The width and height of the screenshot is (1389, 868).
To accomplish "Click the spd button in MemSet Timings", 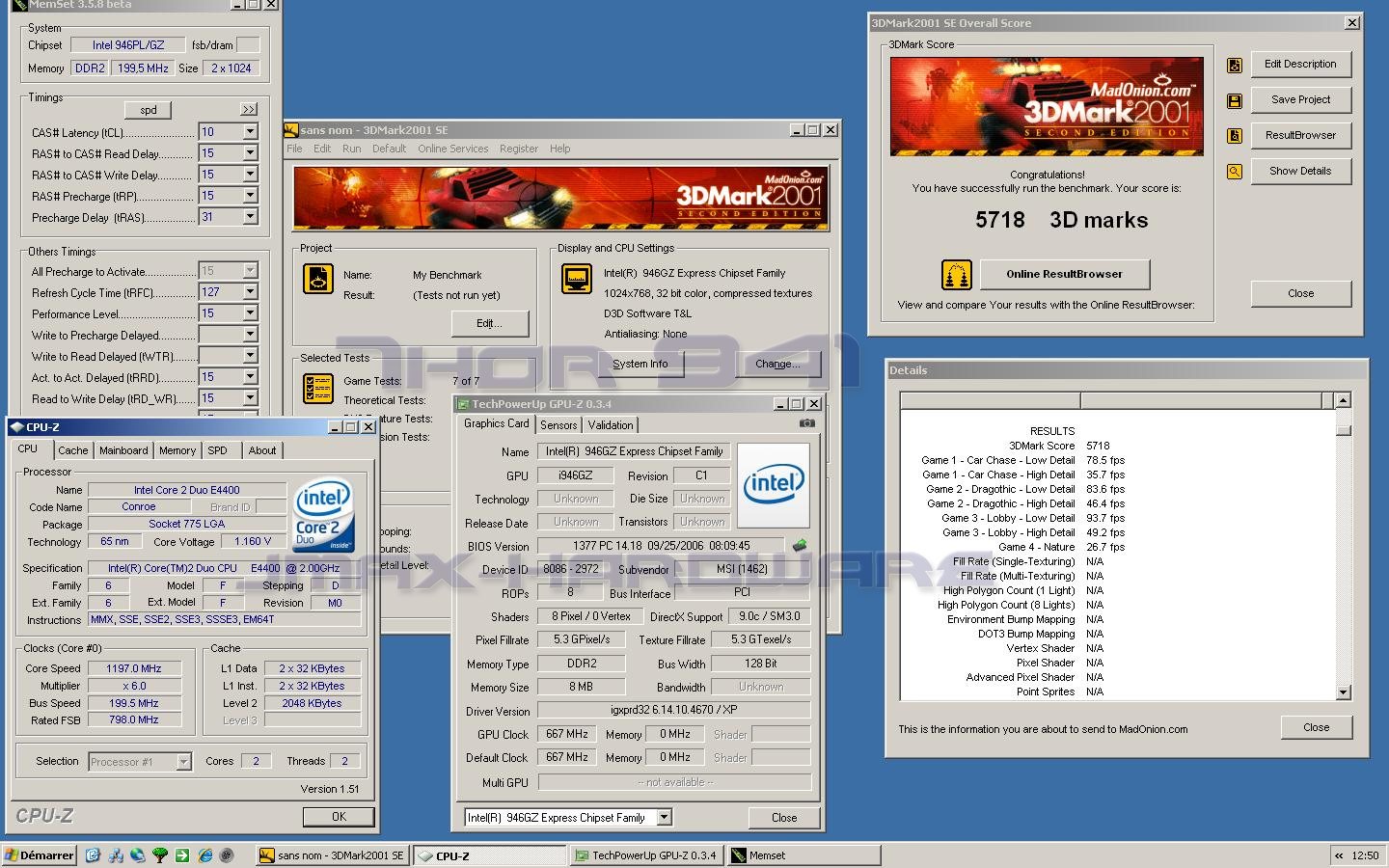I will 149,110.
